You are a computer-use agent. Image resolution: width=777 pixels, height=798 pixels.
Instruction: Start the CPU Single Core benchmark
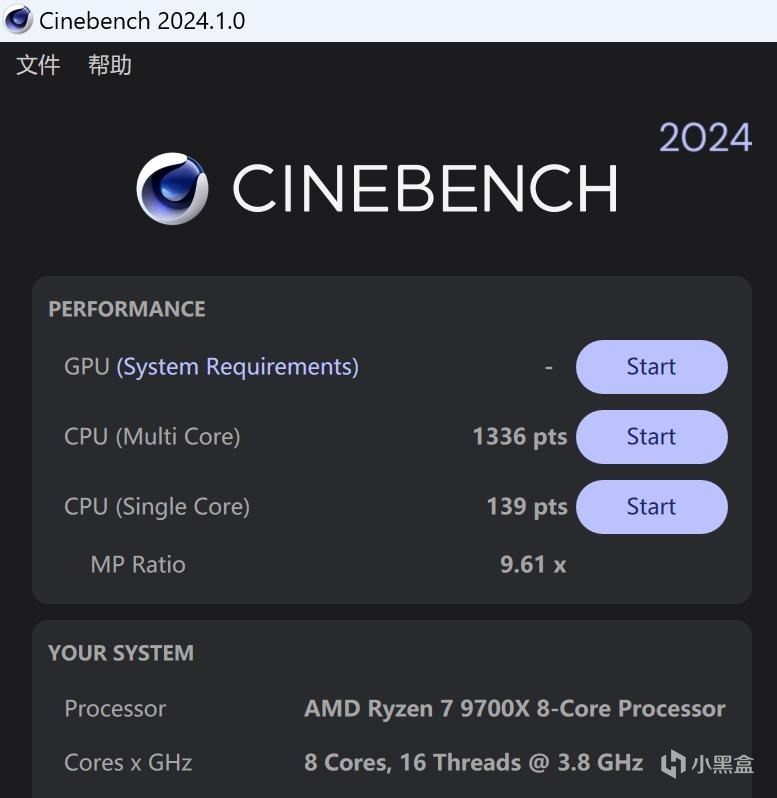pos(651,507)
